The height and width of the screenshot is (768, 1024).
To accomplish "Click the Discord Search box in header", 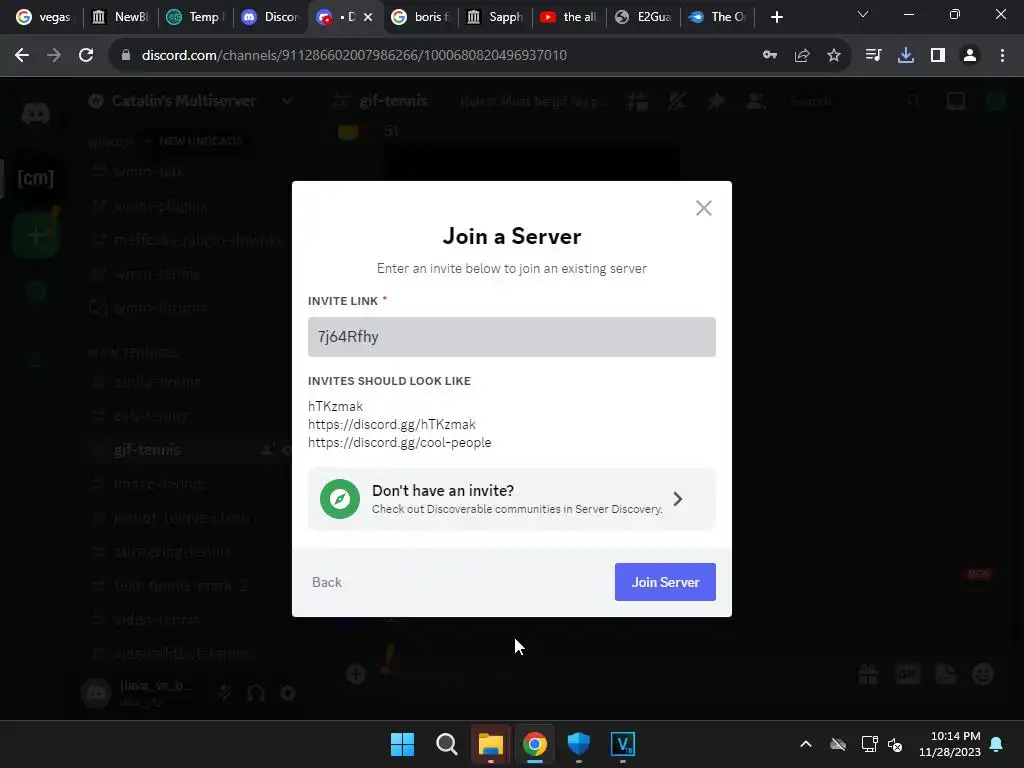I will [856, 101].
